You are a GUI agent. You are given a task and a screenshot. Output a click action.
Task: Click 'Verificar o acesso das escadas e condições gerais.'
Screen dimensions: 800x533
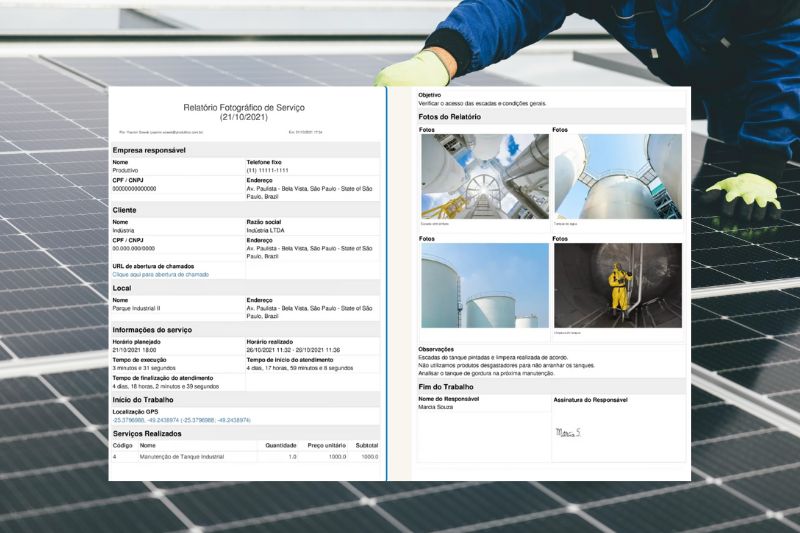coord(482,104)
